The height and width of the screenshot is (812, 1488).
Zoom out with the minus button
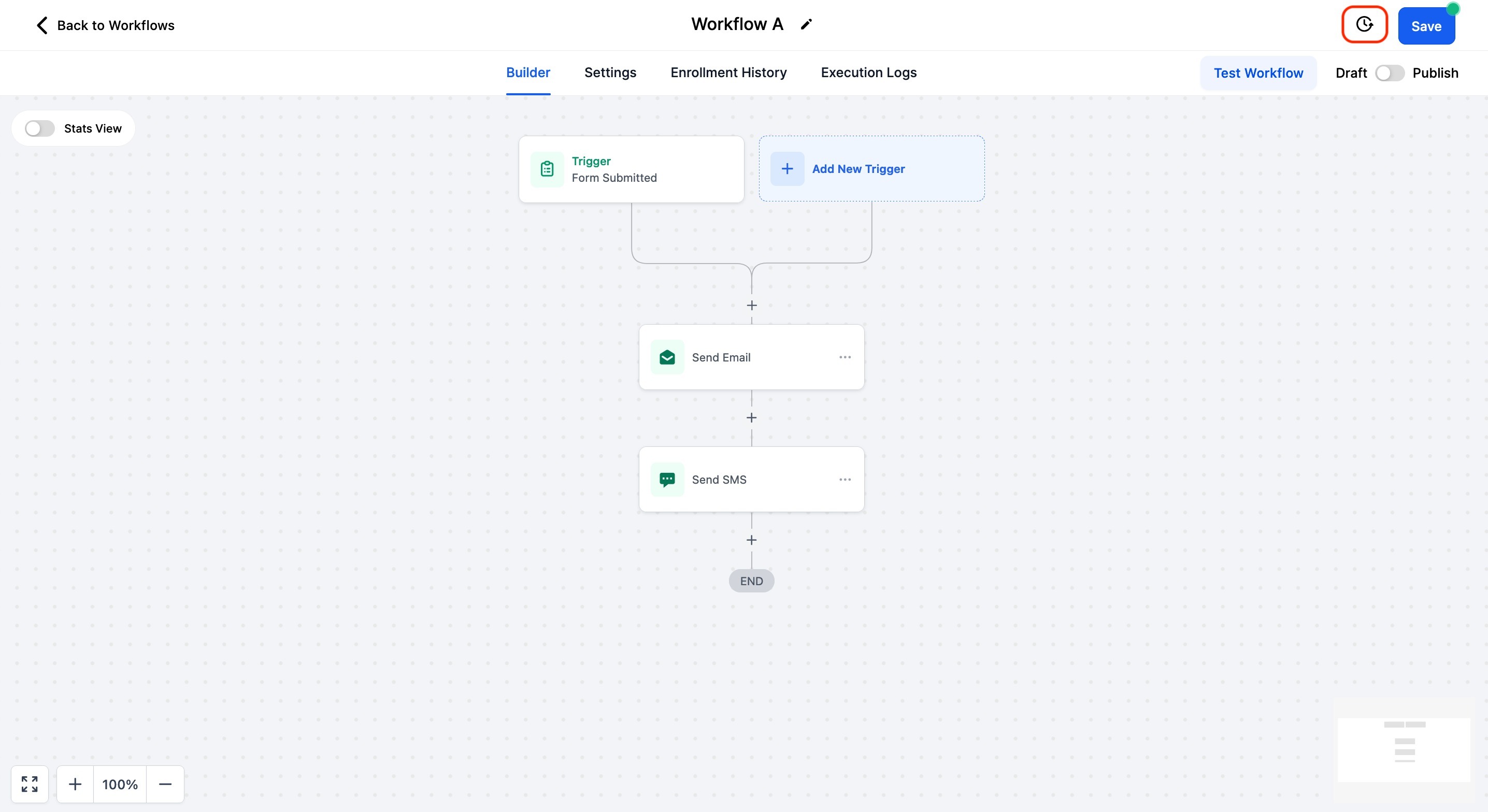click(165, 784)
